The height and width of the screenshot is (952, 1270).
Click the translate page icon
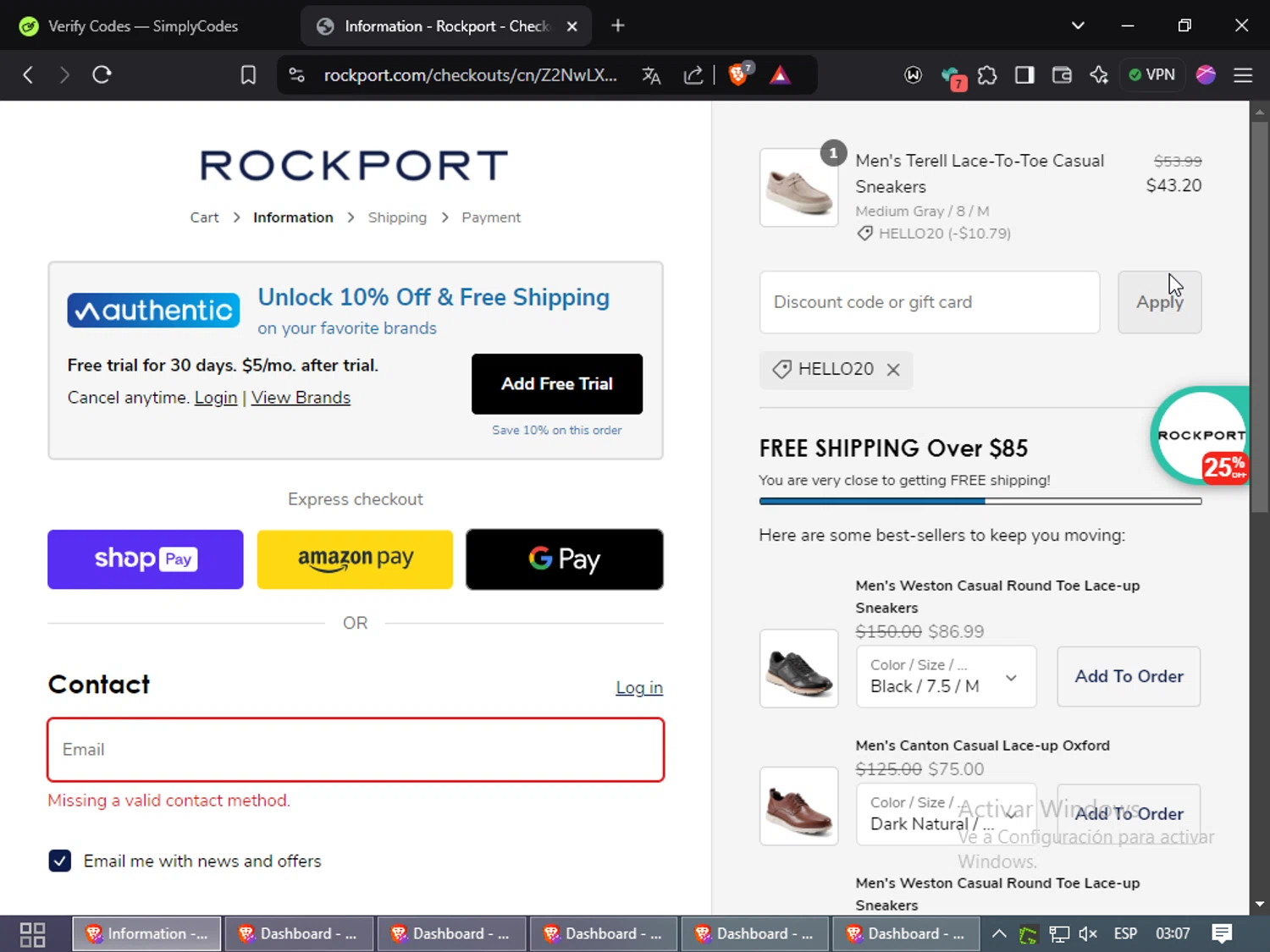tap(651, 75)
